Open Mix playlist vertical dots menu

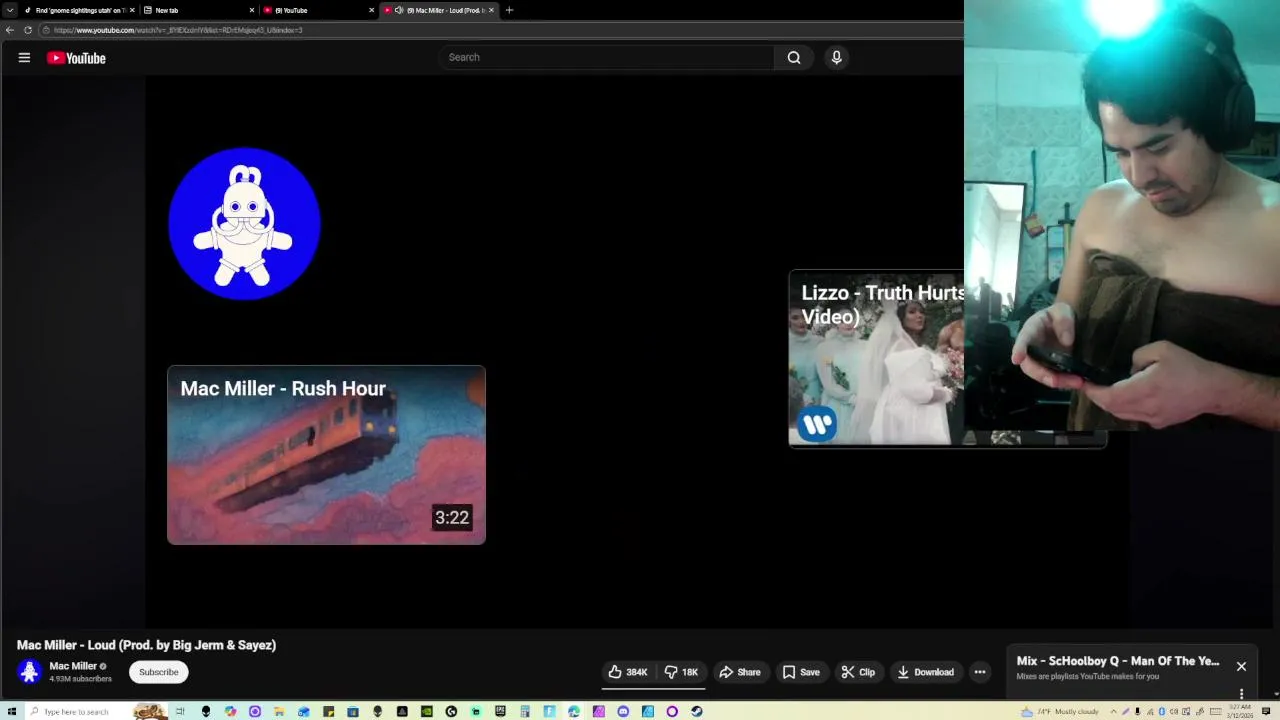1241,693
